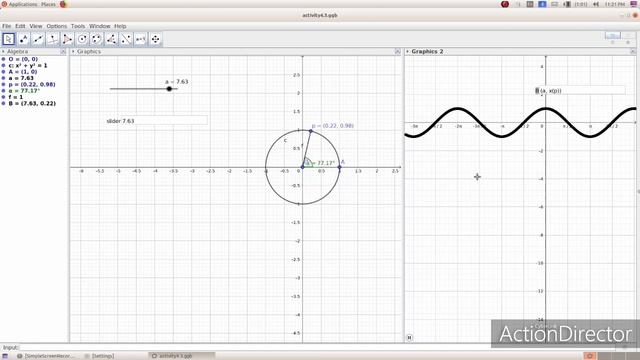Click the Firefox launcher in top panel
The width and height of the screenshot is (640, 360).
point(63,4)
